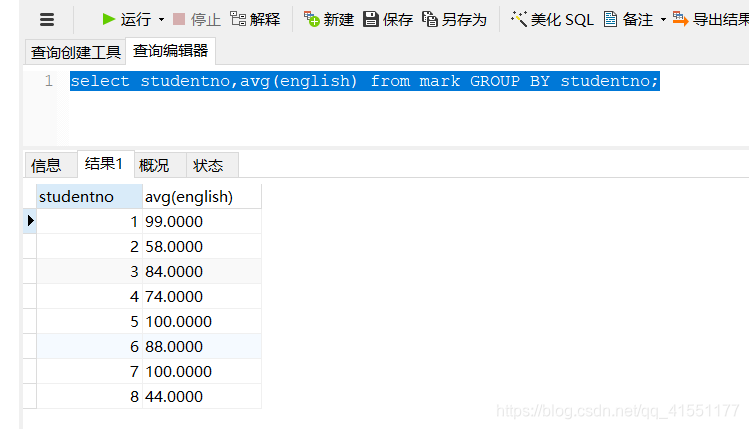Open the hamburger menu icon
The height and width of the screenshot is (429, 749).
point(47,20)
